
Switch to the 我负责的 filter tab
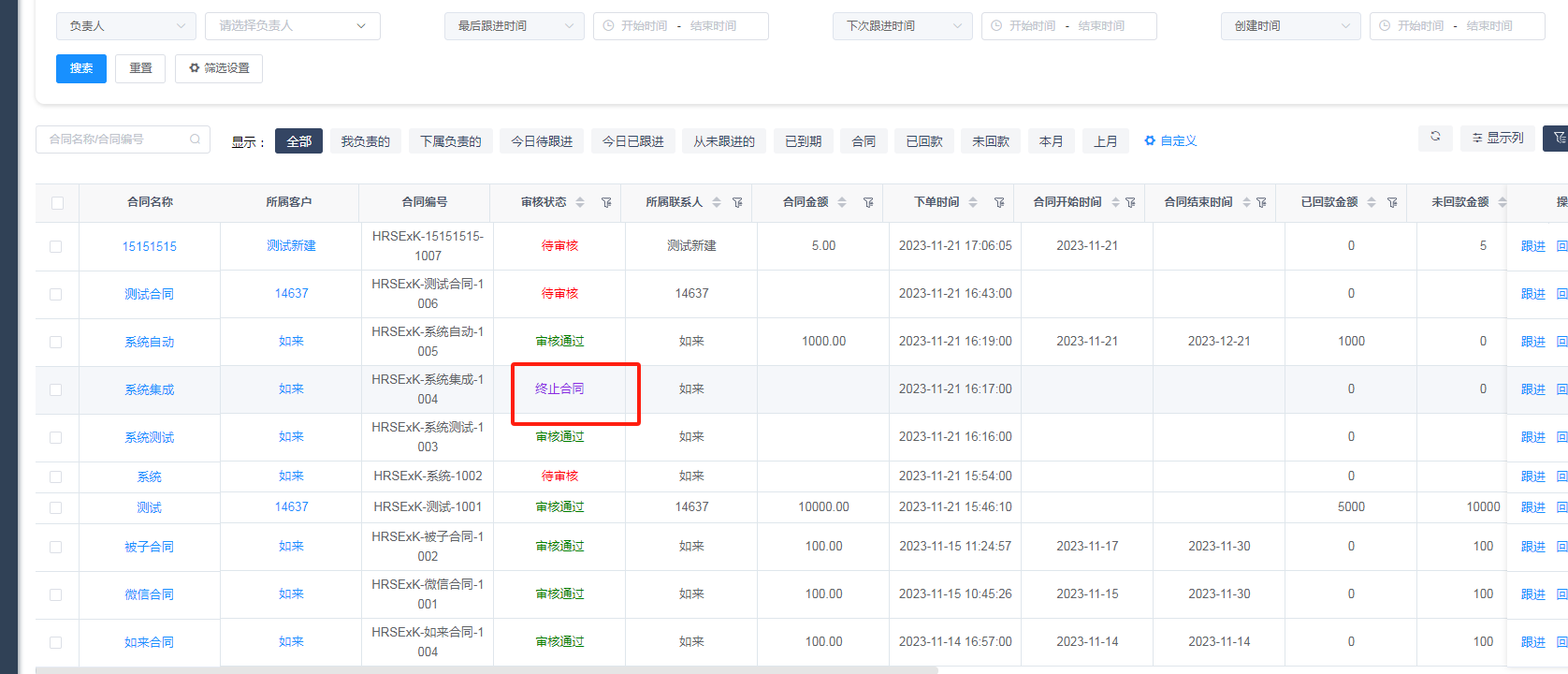[365, 141]
